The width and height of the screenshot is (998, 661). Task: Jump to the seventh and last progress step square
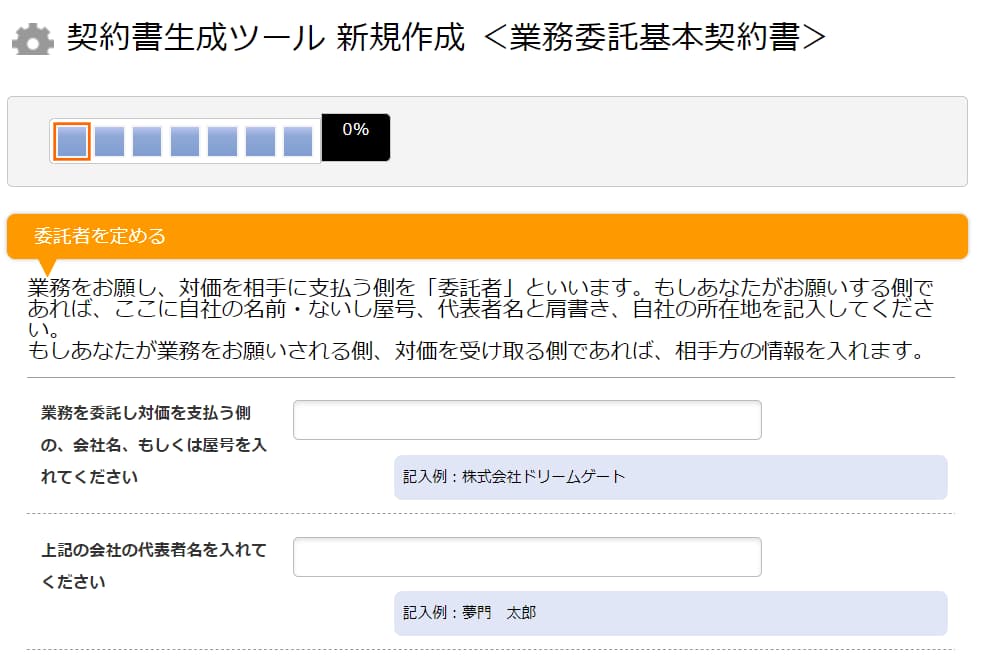[298, 141]
